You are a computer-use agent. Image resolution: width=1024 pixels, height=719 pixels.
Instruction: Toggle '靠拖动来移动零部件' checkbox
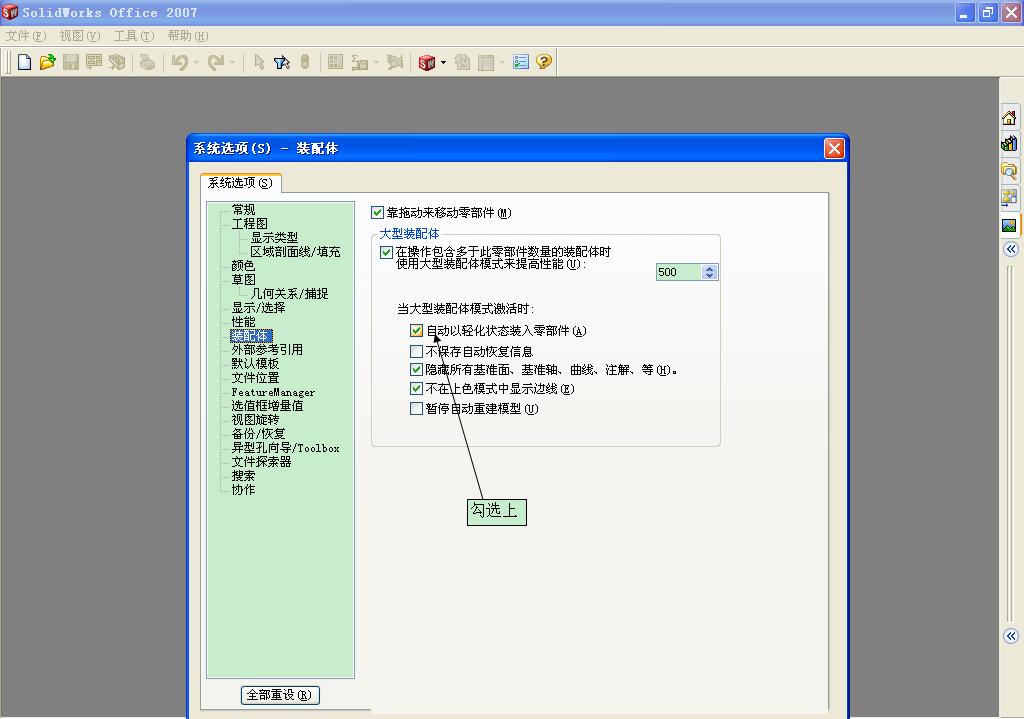[377, 212]
